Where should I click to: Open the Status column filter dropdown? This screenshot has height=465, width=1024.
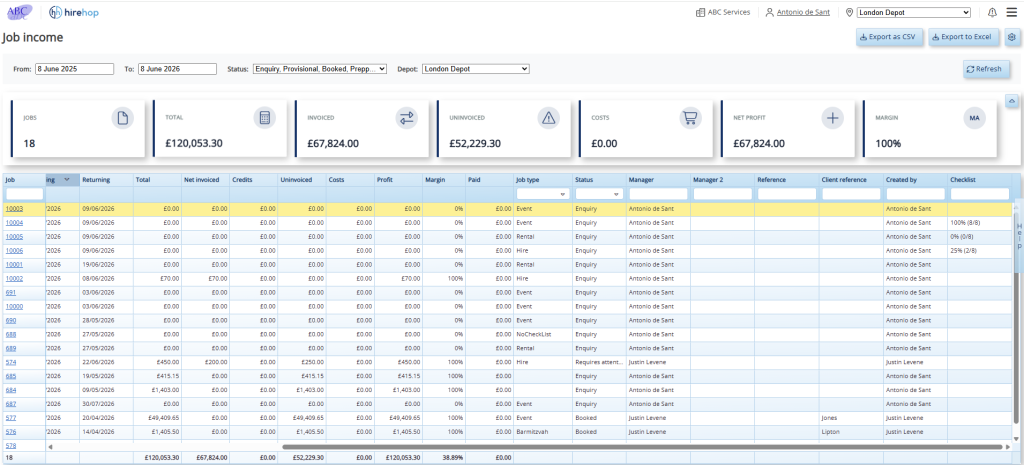point(599,194)
